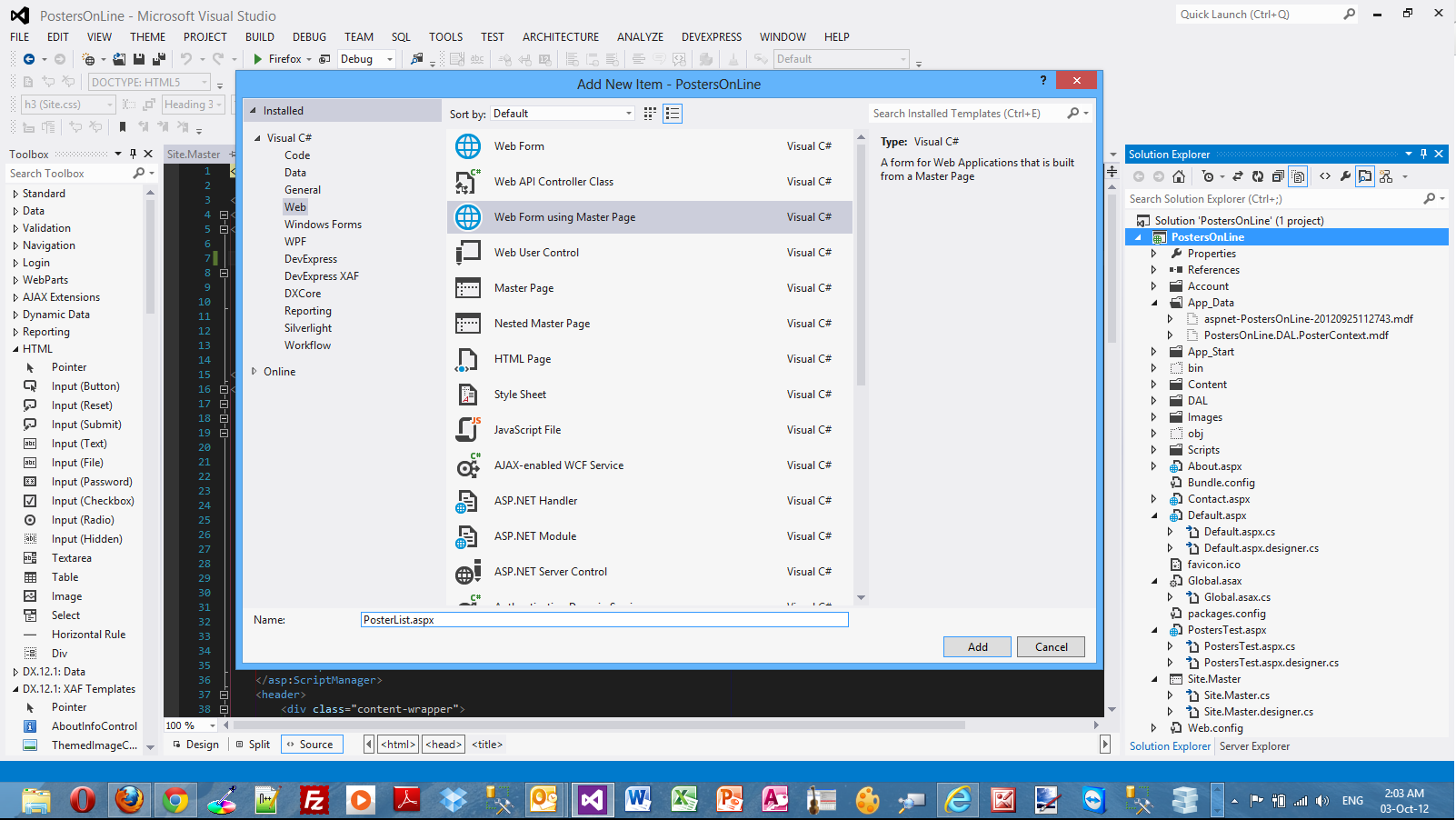Select Web.config in Solution Explorer
Image resolution: width=1456 pixels, height=820 pixels.
pos(1215,728)
